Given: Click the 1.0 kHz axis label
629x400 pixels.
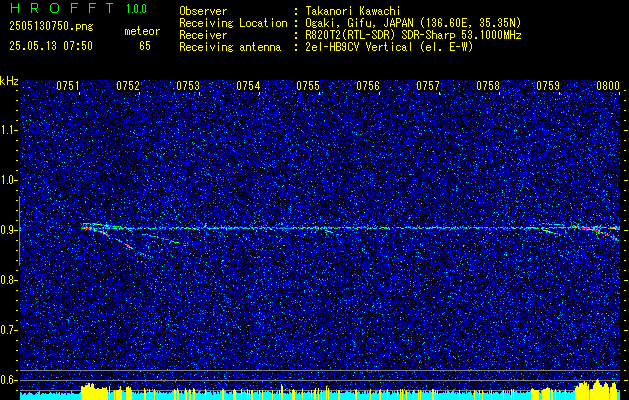Looking at the screenshot, I should [x=8, y=180].
